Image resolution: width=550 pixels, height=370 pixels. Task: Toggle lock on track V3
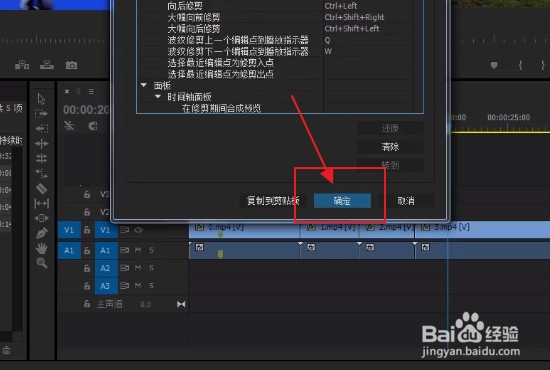(87, 194)
